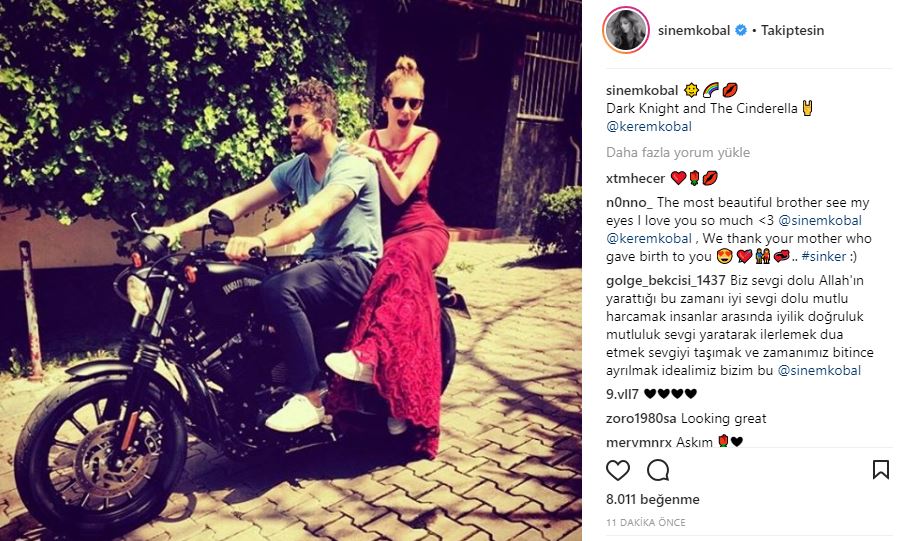
Task: Show the 8.011 beğenme likes list
Action: (653, 499)
